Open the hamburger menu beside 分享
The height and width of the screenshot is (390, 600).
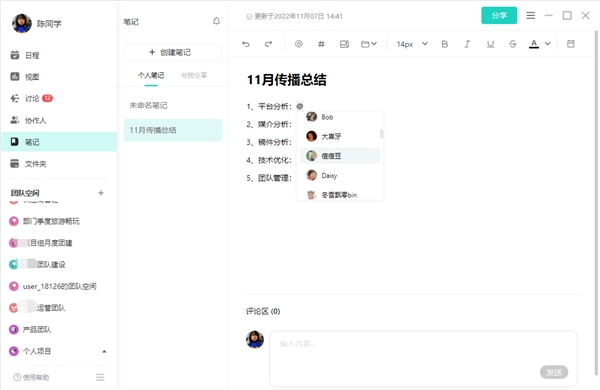pos(530,15)
